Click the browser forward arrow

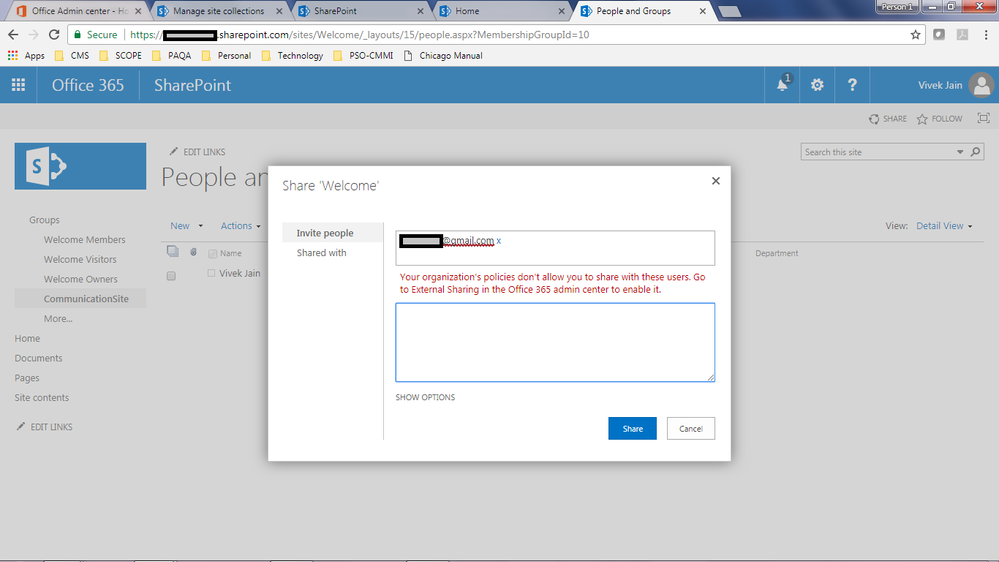34,34
